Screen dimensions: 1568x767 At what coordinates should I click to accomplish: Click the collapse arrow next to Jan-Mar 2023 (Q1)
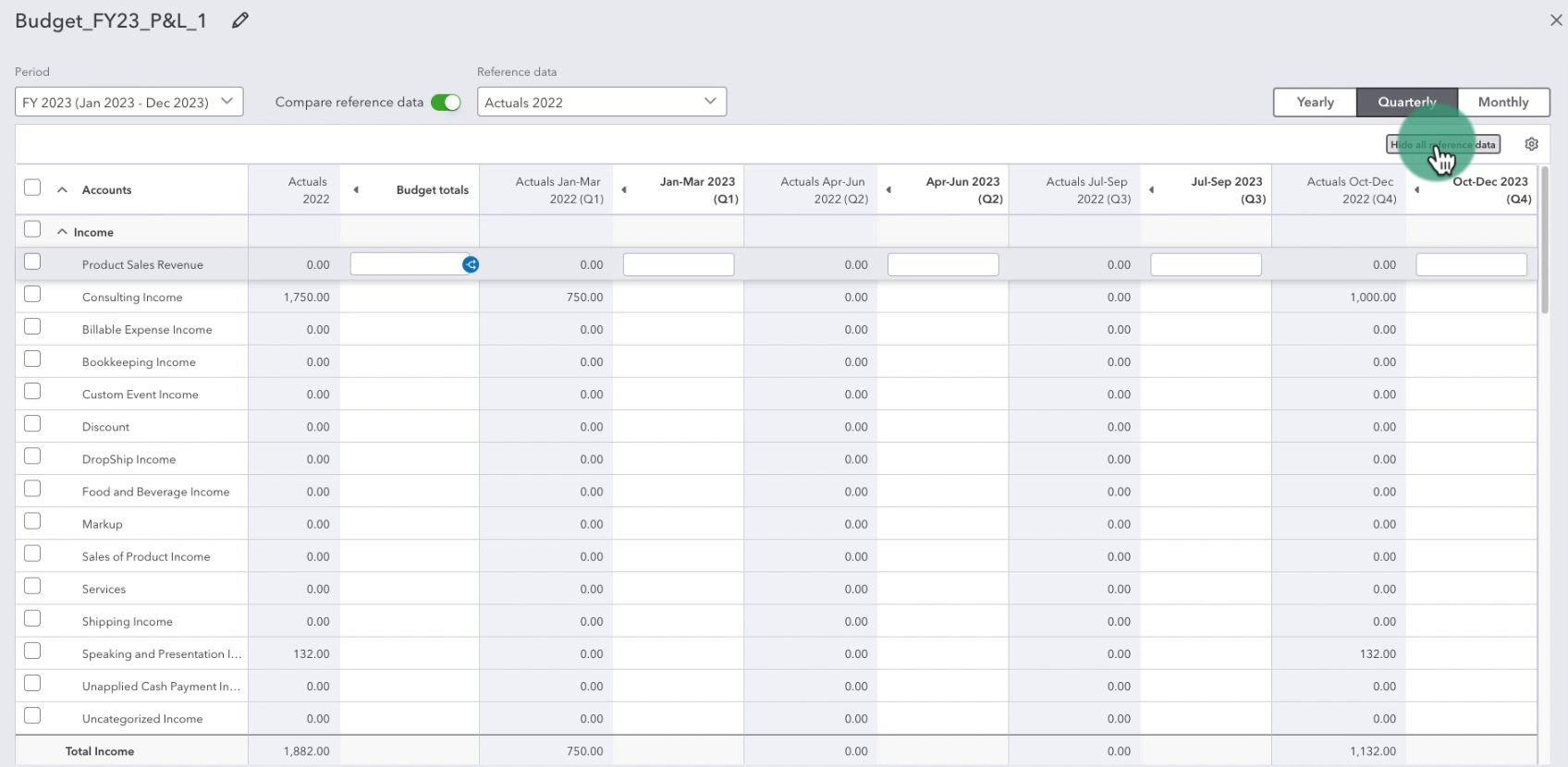(624, 190)
